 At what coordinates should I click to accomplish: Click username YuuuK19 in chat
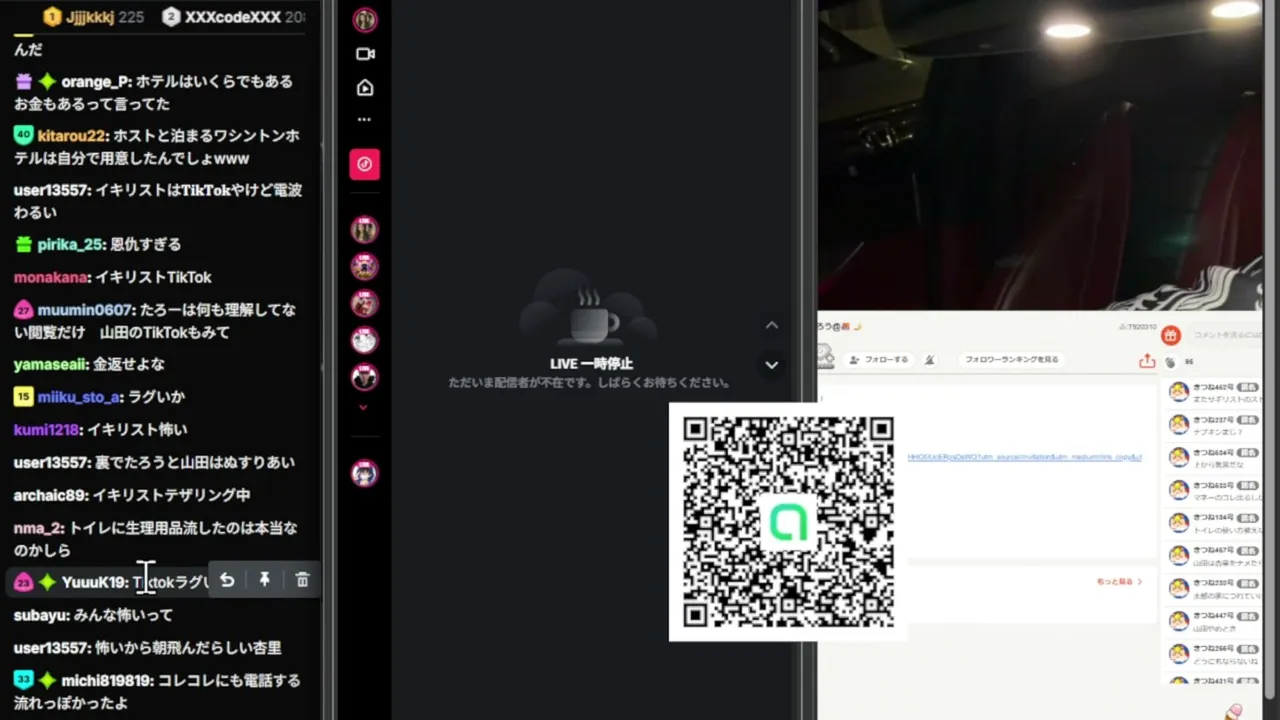click(x=94, y=582)
